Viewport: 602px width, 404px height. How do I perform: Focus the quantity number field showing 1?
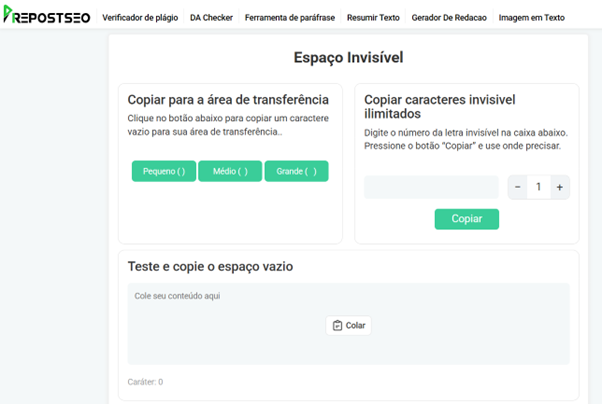click(x=538, y=187)
